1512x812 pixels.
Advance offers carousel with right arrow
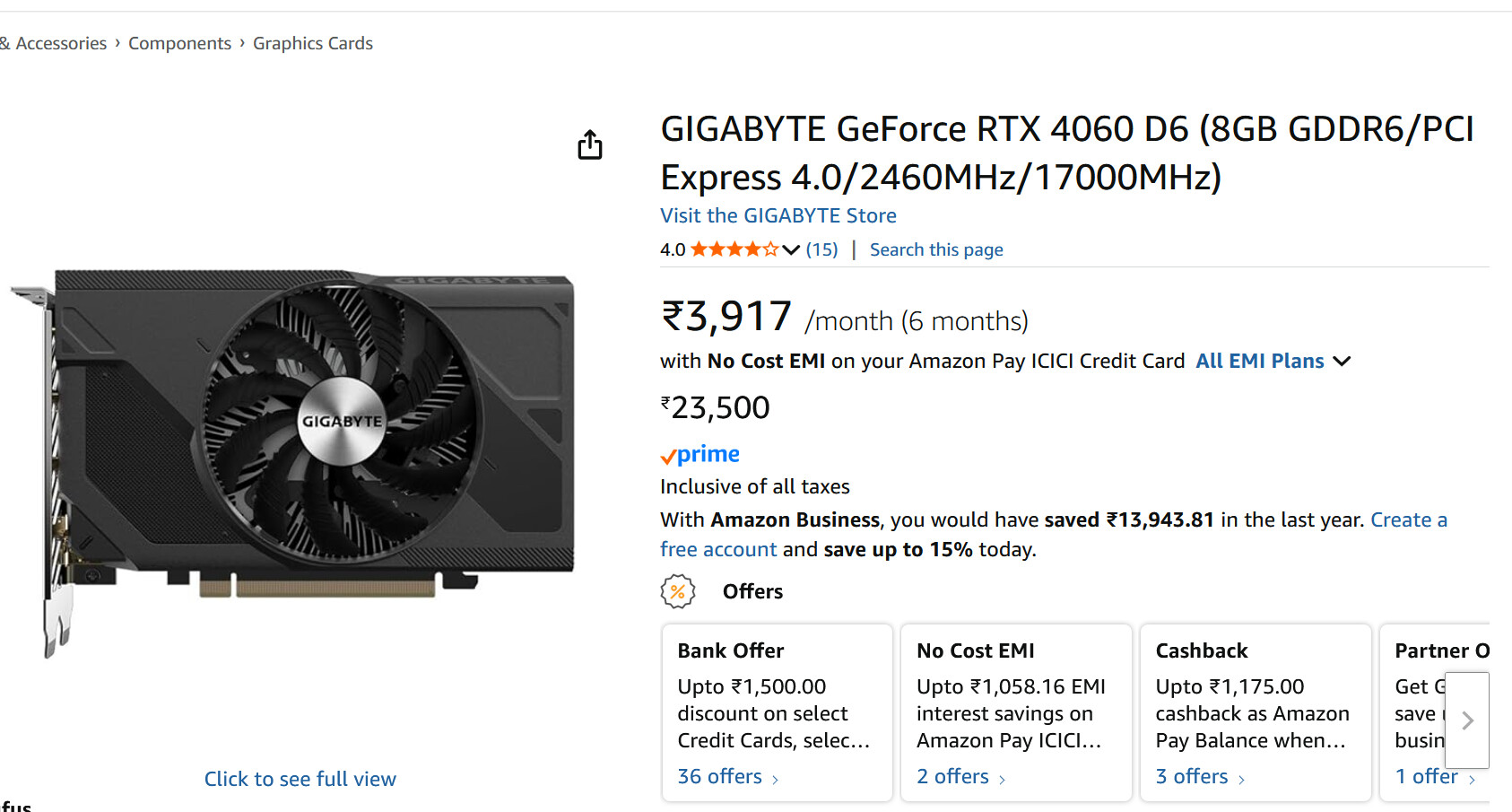[1467, 720]
